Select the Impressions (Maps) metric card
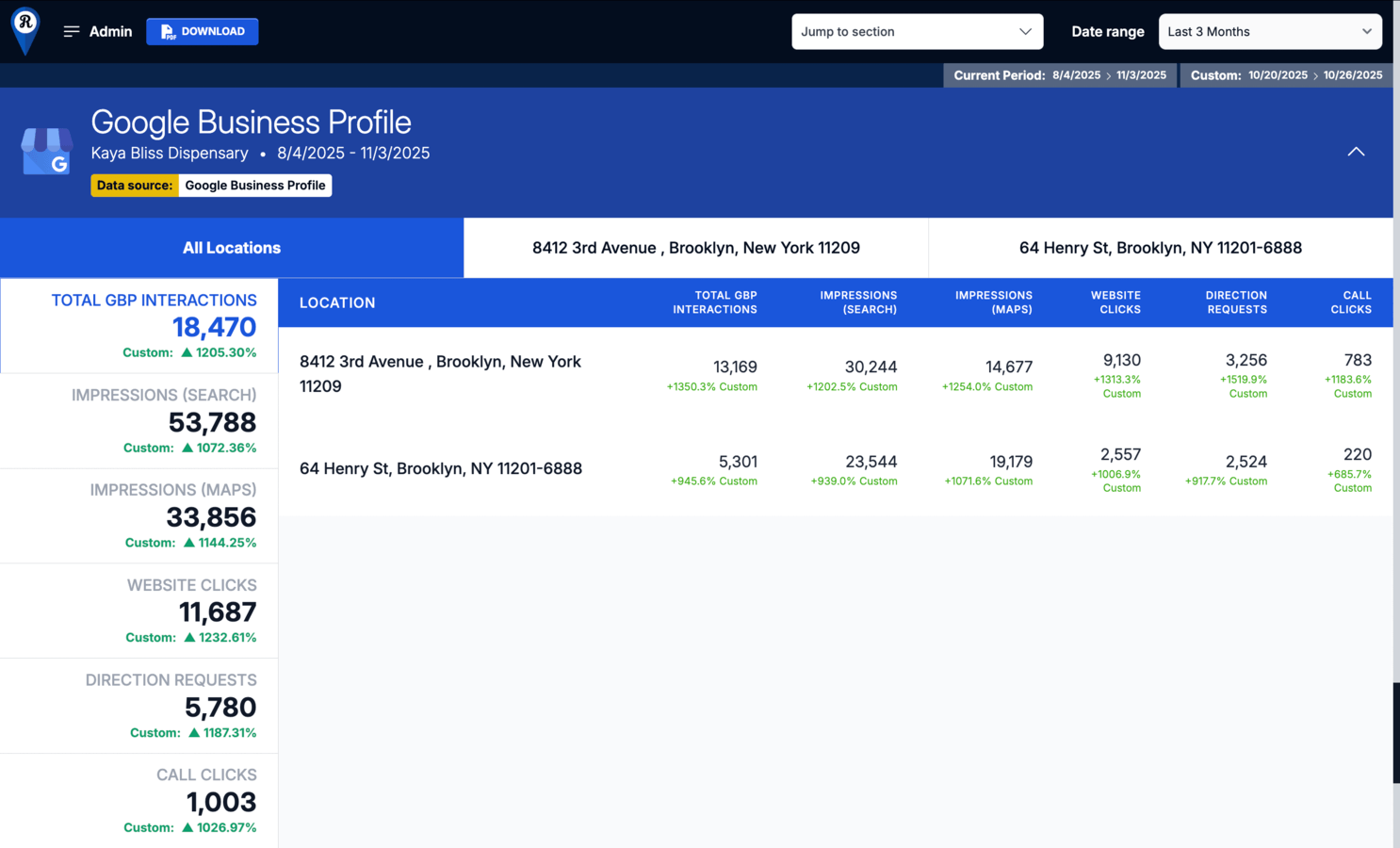The width and height of the screenshot is (1400, 848). click(x=139, y=516)
